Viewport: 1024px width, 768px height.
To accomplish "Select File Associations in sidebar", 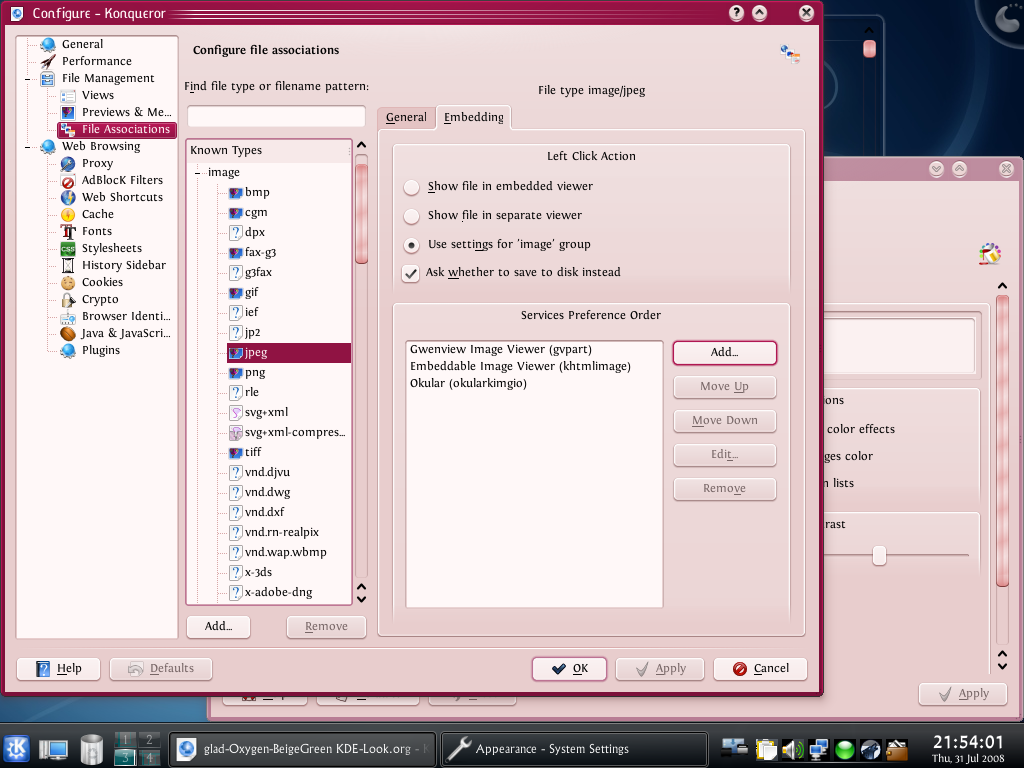I will tap(117, 129).
